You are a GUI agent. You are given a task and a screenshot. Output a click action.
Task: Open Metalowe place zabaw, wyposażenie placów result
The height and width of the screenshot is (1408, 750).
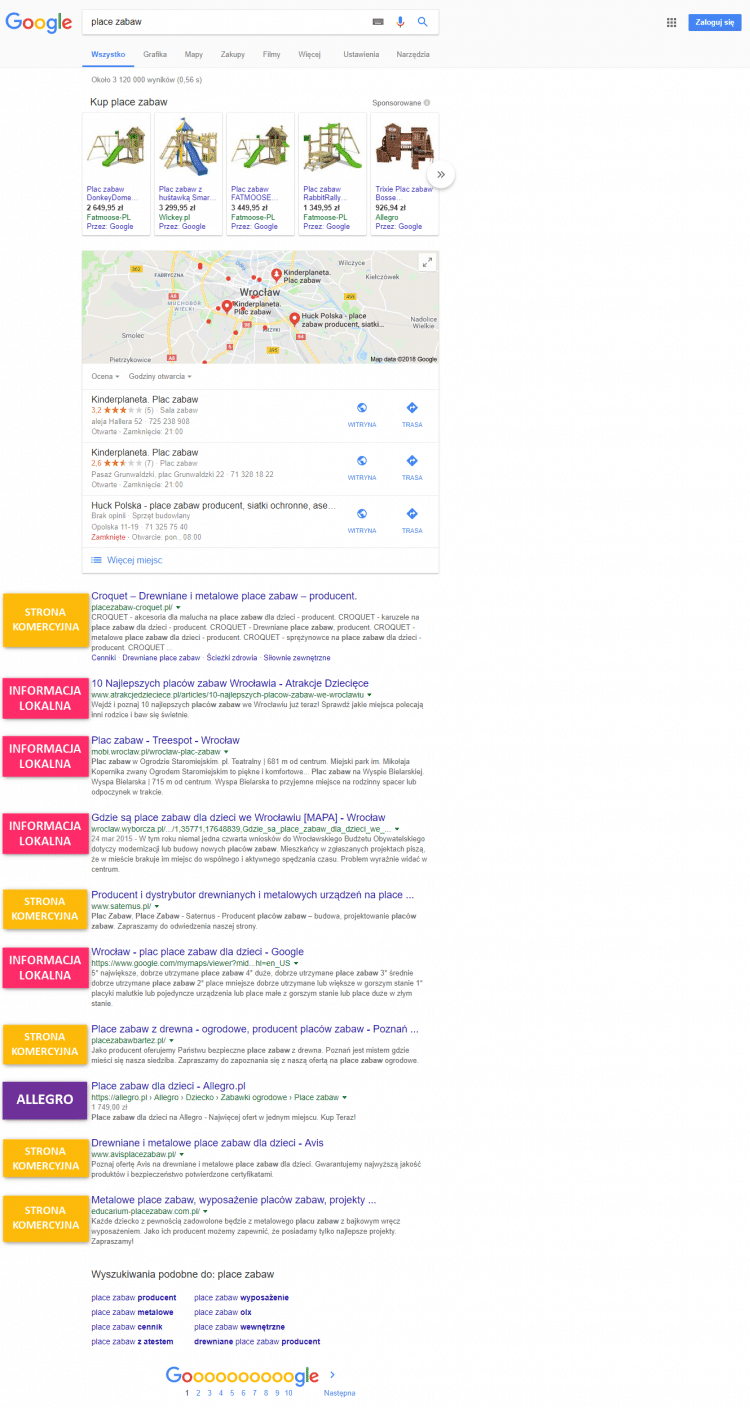coord(233,1199)
